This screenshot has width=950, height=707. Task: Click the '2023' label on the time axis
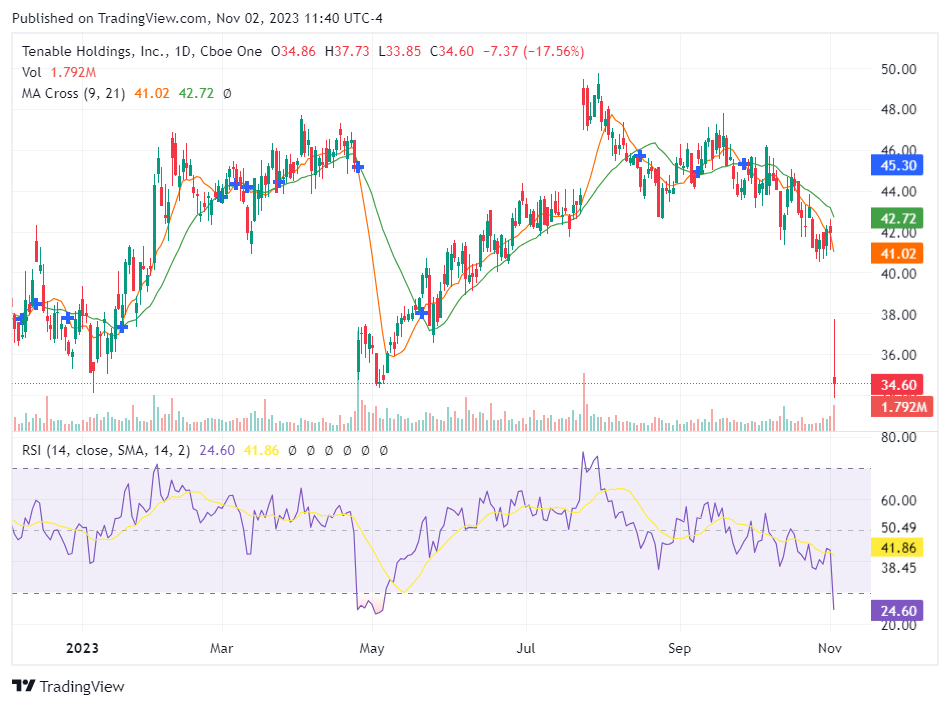pos(82,648)
